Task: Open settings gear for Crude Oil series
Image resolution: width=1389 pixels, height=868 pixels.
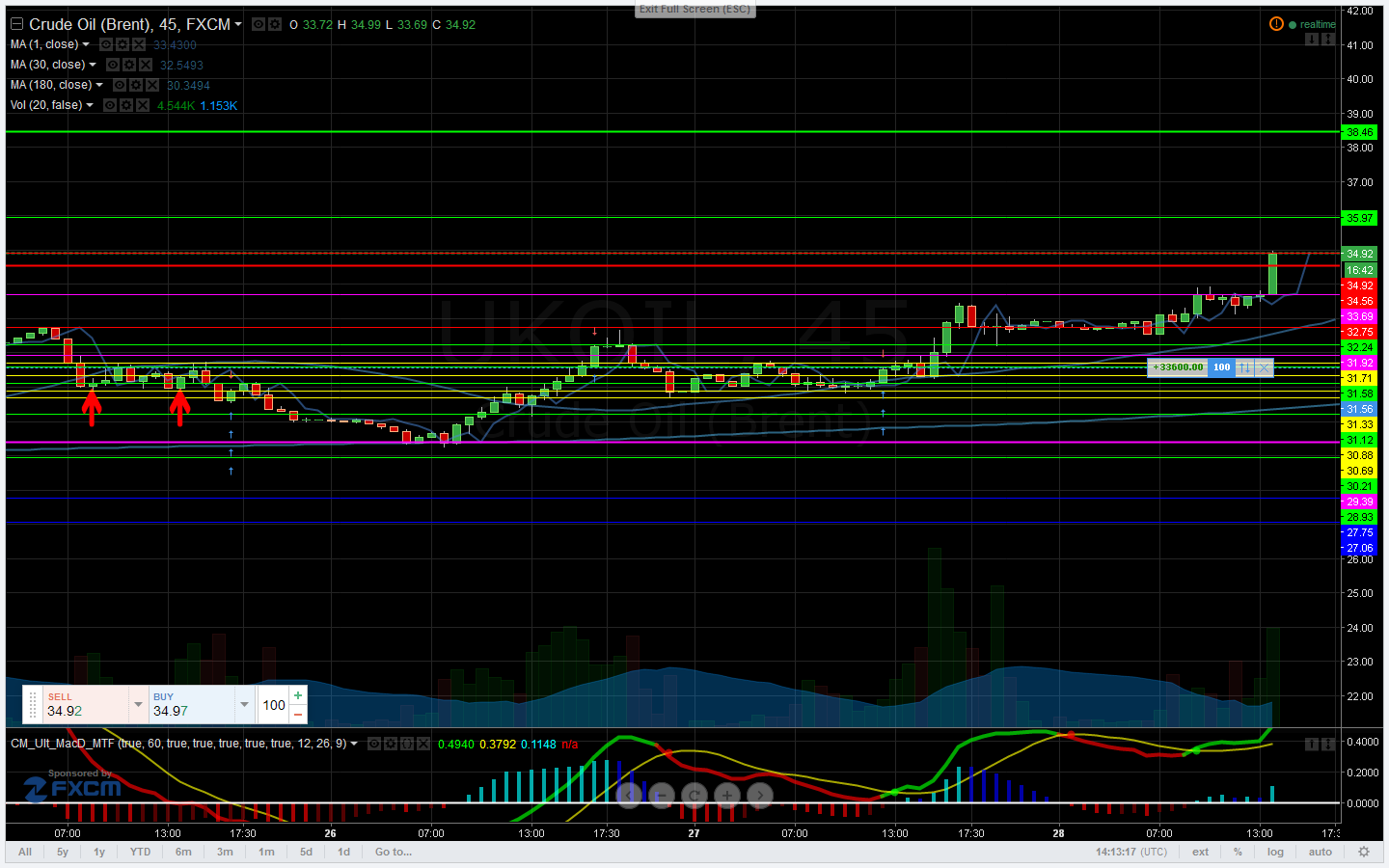Action: pos(275,24)
